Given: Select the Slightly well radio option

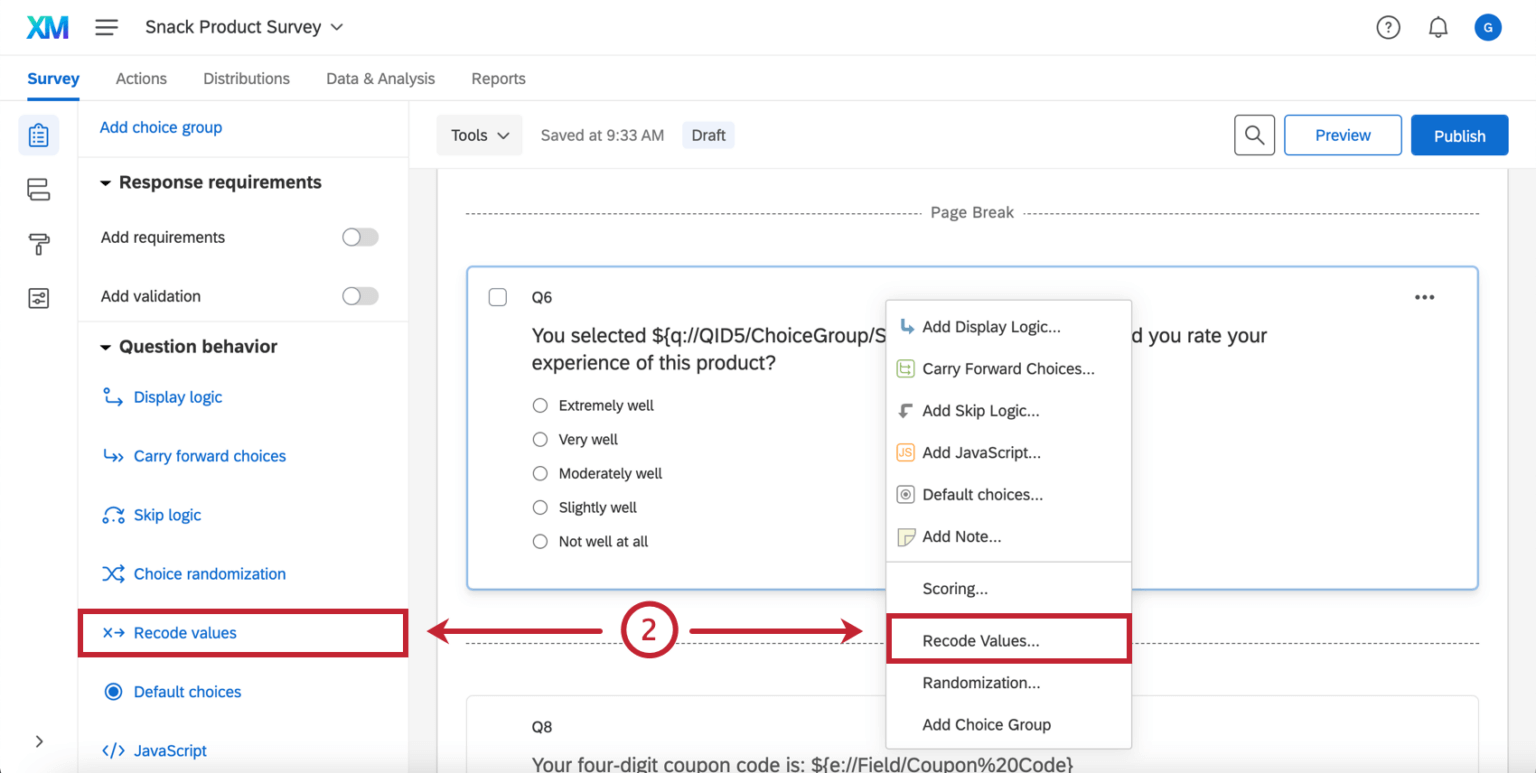Looking at the screenshot, I should tap(540, 508).
